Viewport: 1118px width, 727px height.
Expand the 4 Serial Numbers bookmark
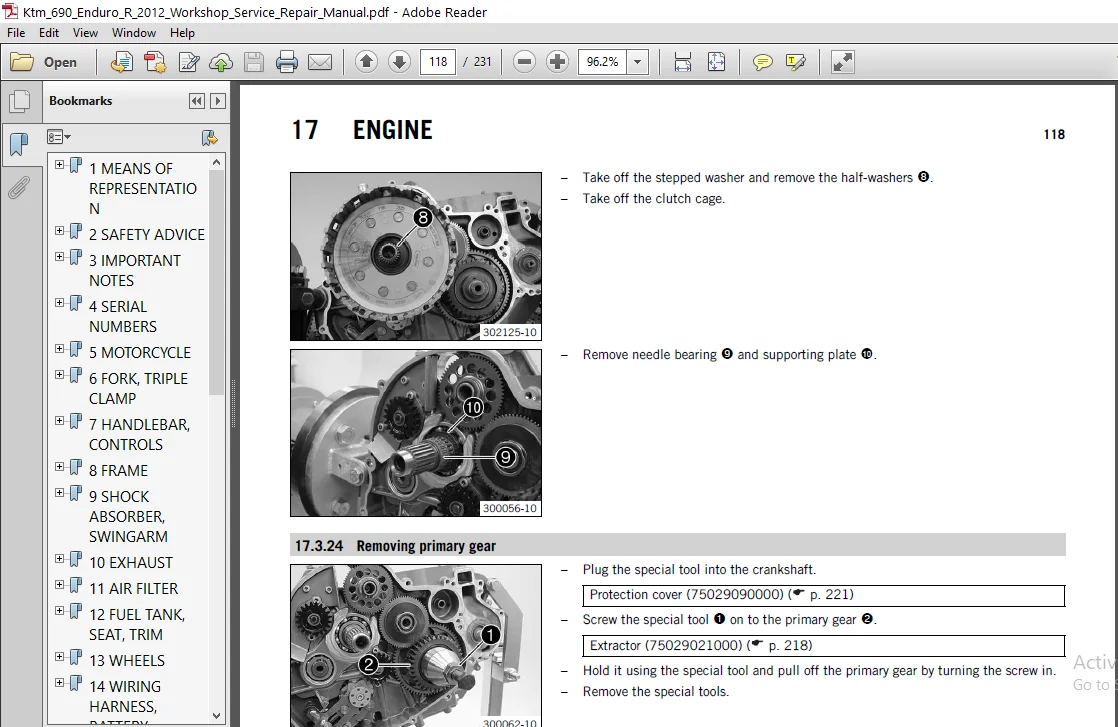pyautogui.click(x=59, y=303)
